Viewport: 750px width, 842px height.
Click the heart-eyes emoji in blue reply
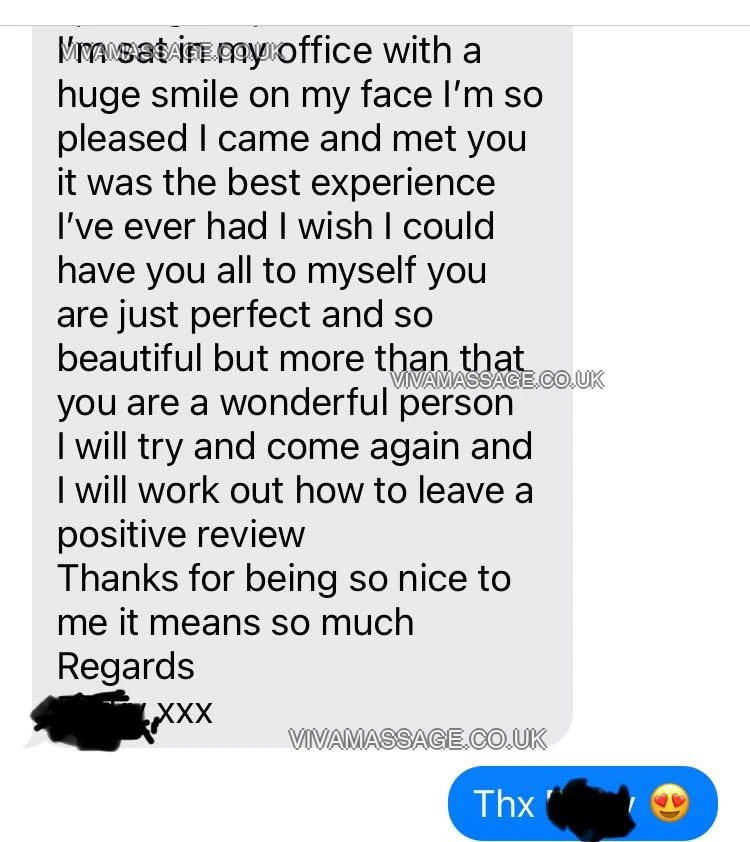click(669, 803)
